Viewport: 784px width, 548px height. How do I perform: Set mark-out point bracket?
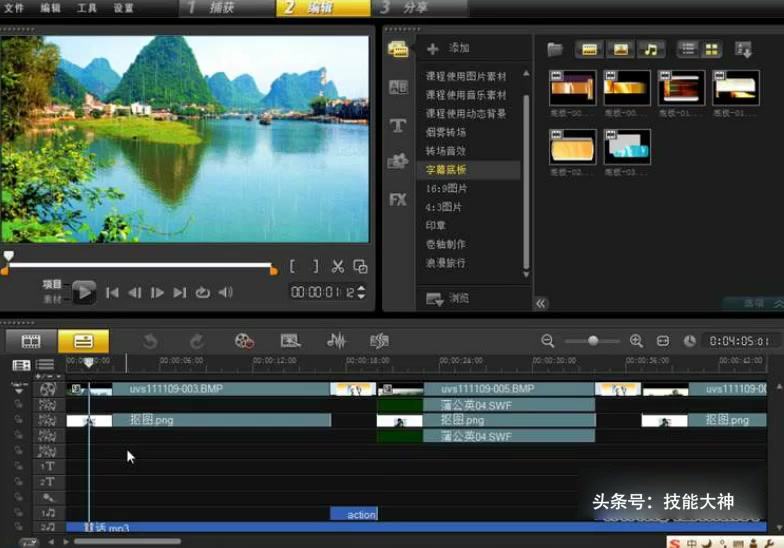pos(316,266)
